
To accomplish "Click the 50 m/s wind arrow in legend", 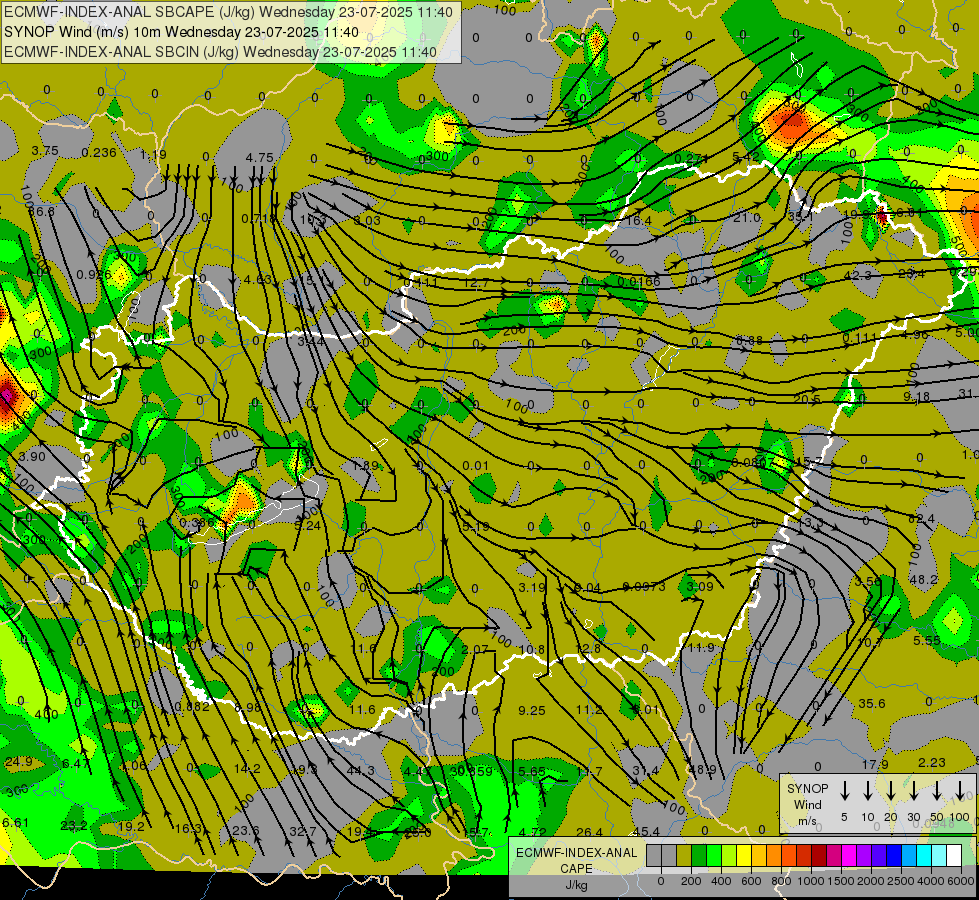I will point(937,790).
